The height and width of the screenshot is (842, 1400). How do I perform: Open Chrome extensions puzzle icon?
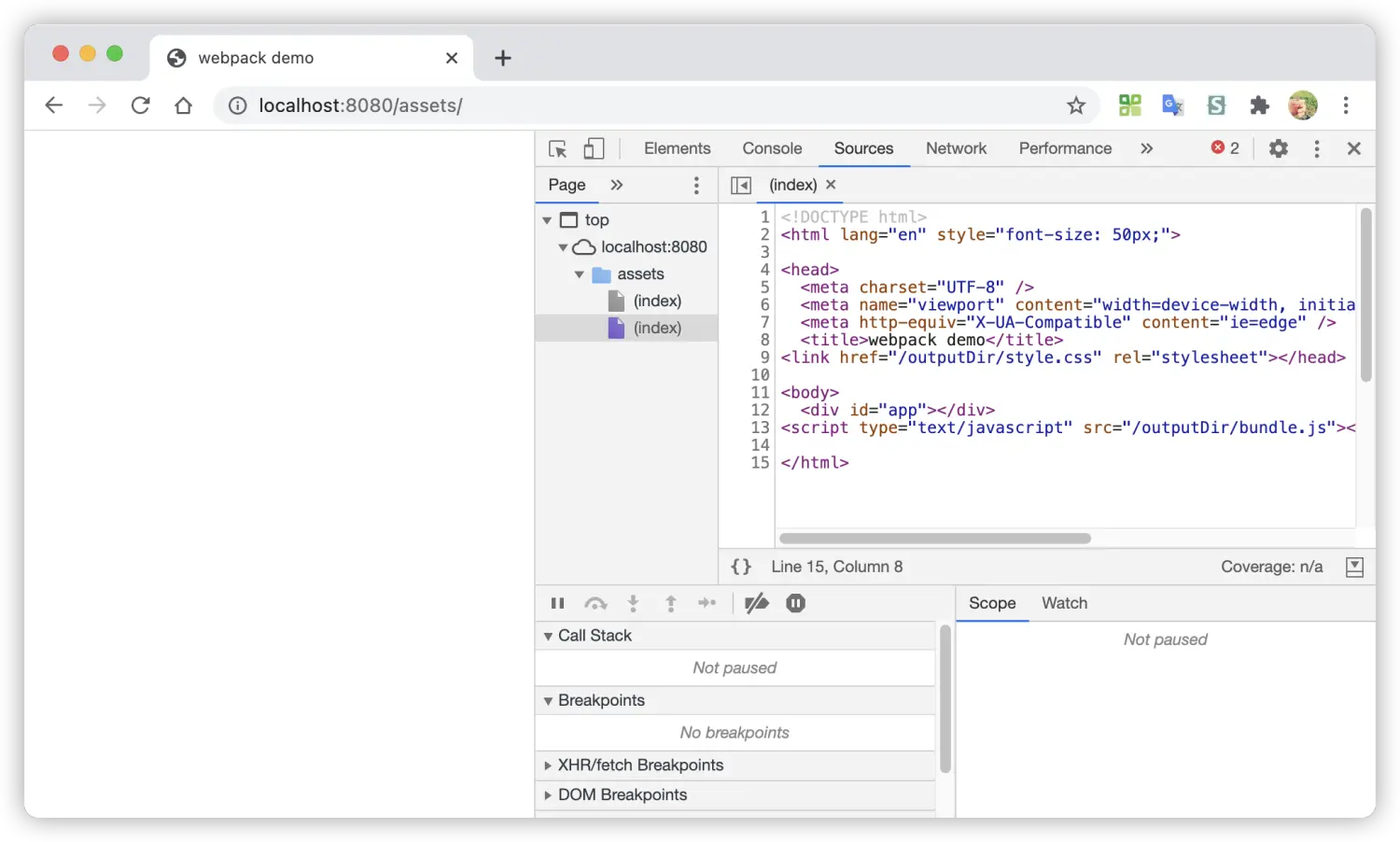1259,105
